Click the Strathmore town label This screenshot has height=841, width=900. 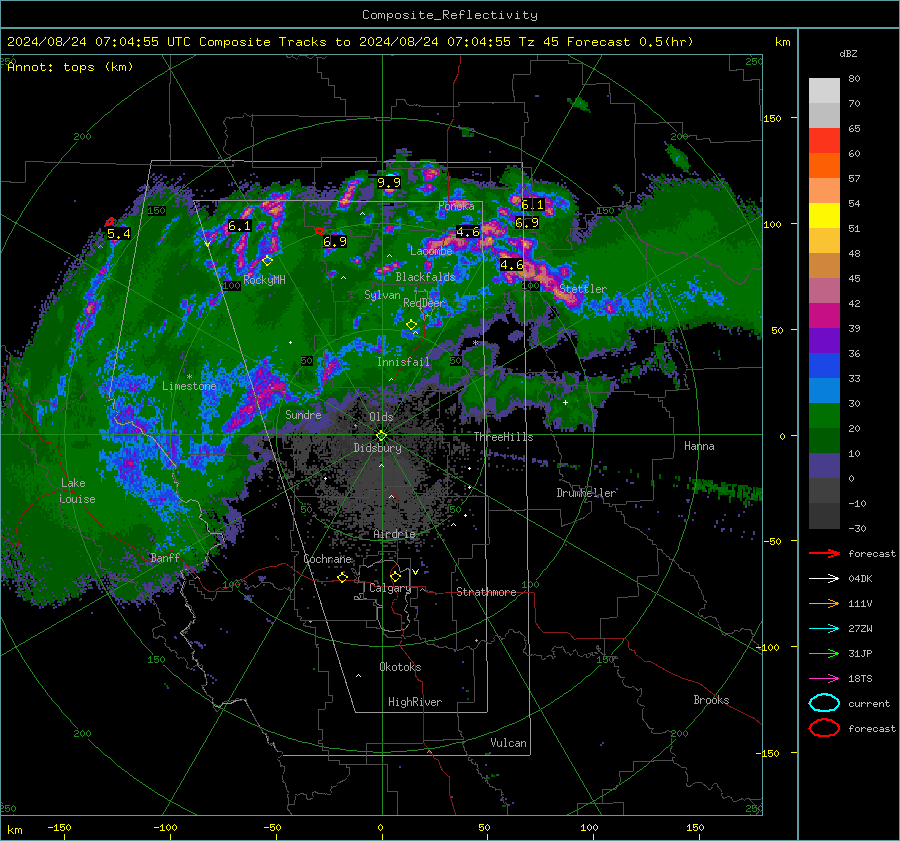486,592
